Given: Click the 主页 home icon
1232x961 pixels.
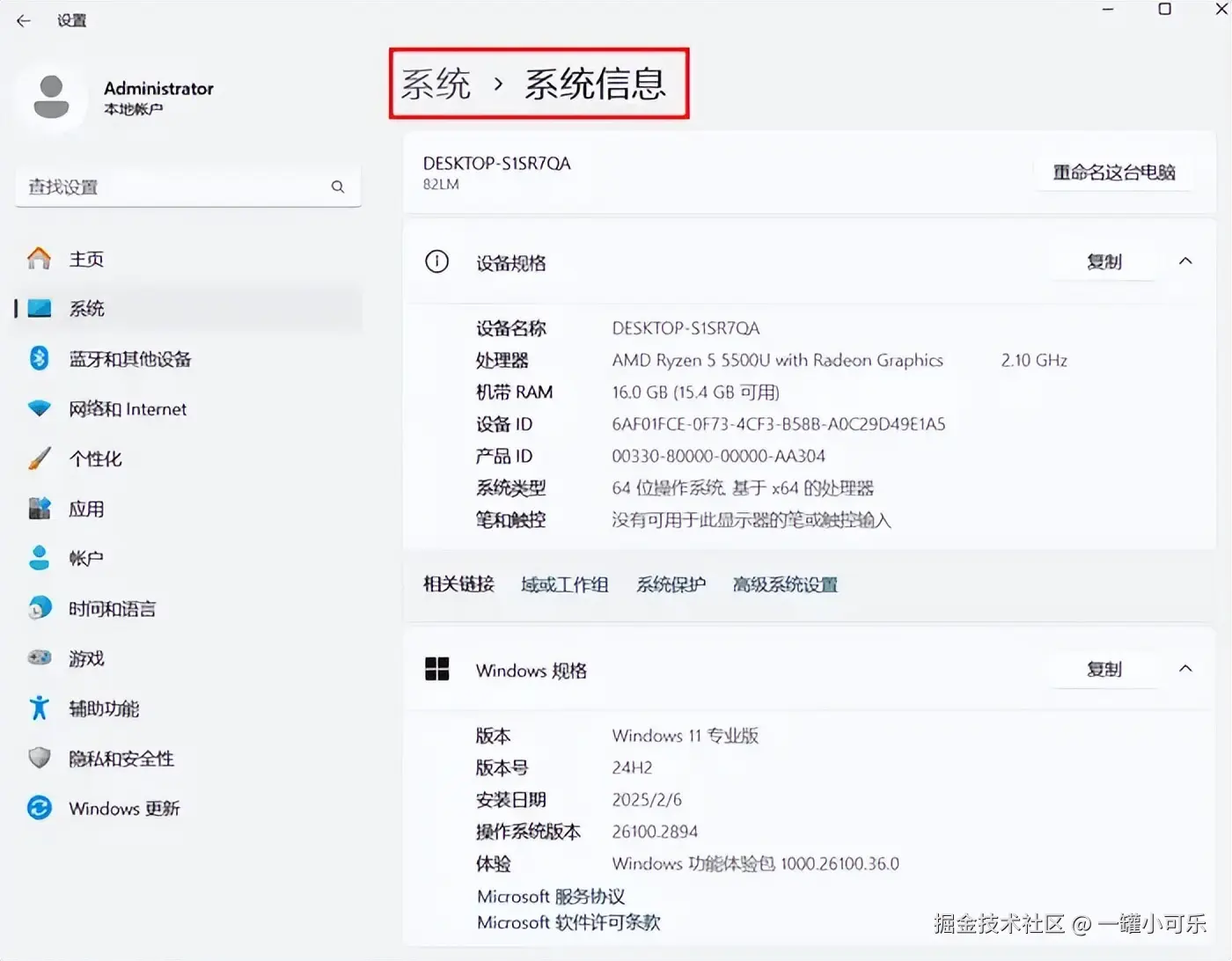Looking at the screenshot, I should (39, 258).
